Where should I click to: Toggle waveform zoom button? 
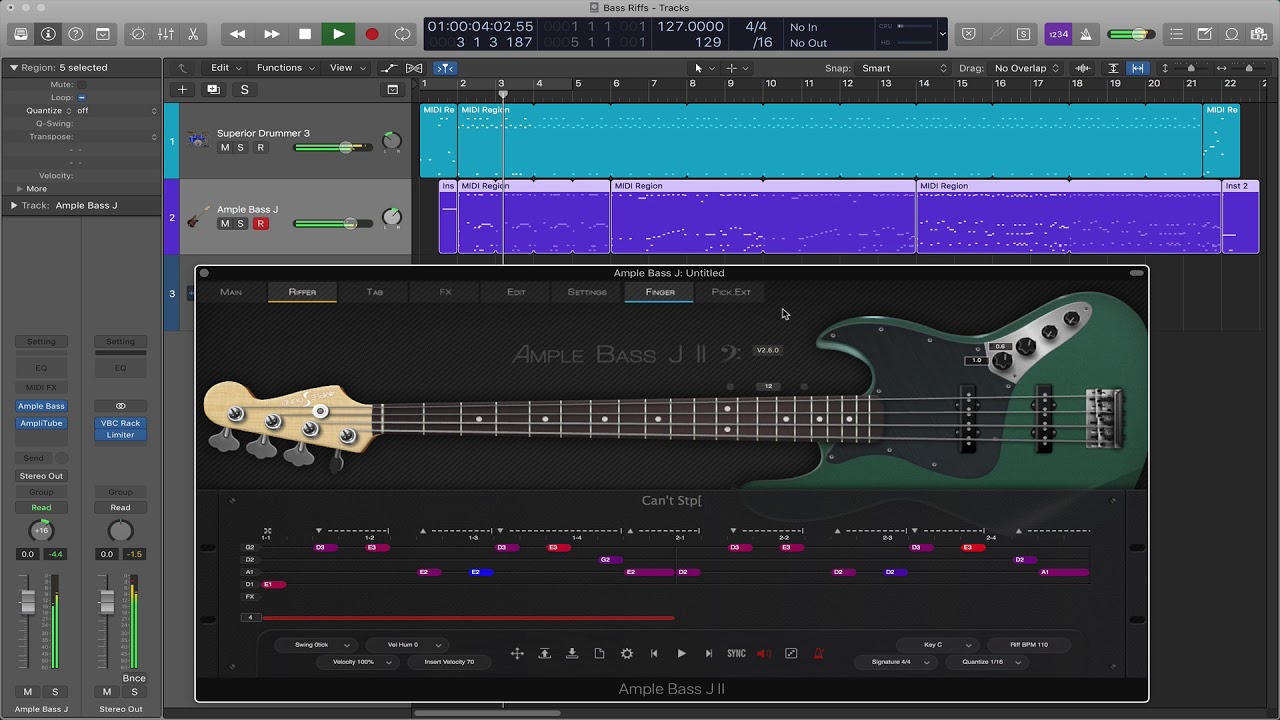click(1082, 68)
